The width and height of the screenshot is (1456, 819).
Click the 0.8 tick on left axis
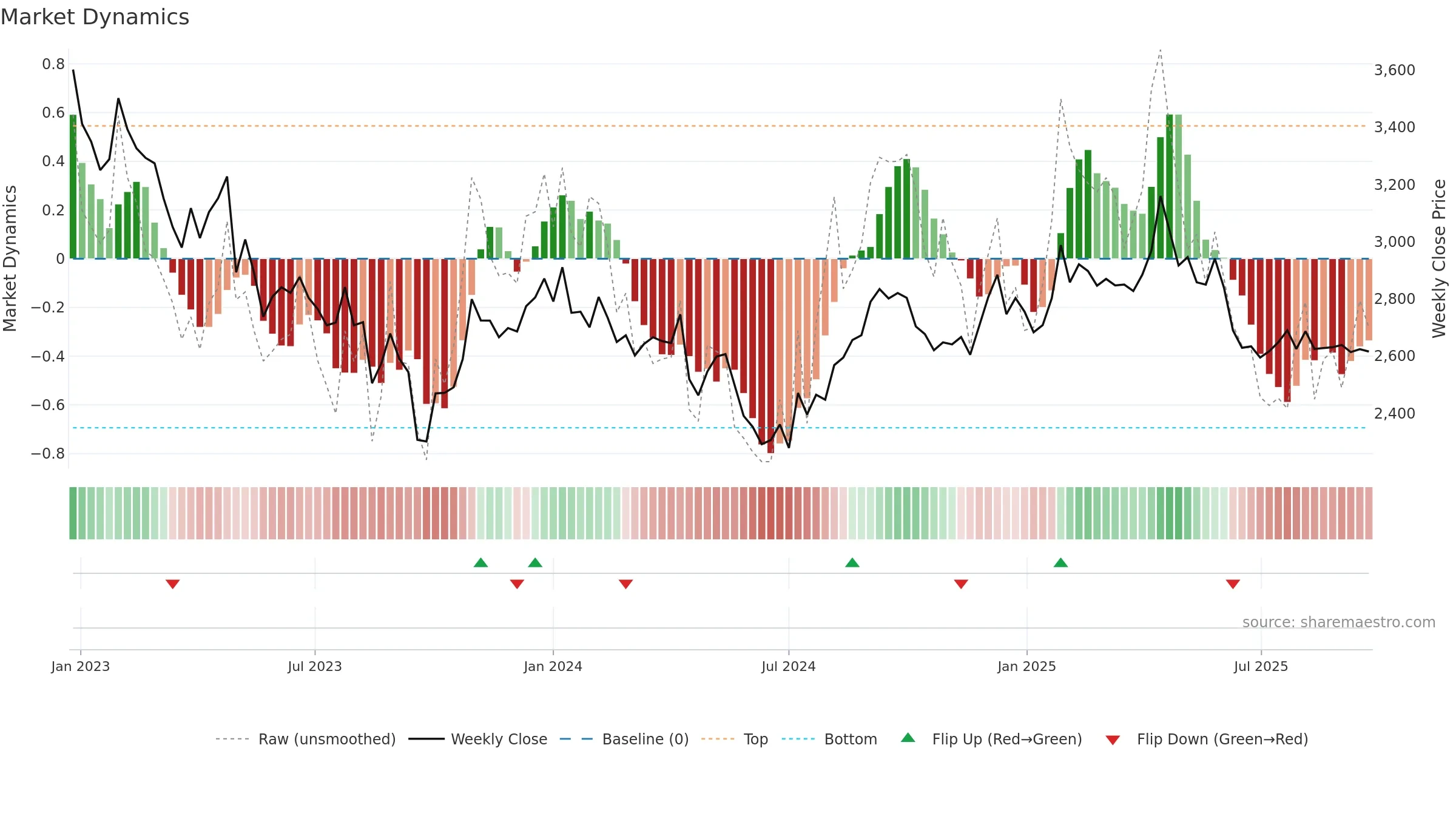[x=53, y=64]
